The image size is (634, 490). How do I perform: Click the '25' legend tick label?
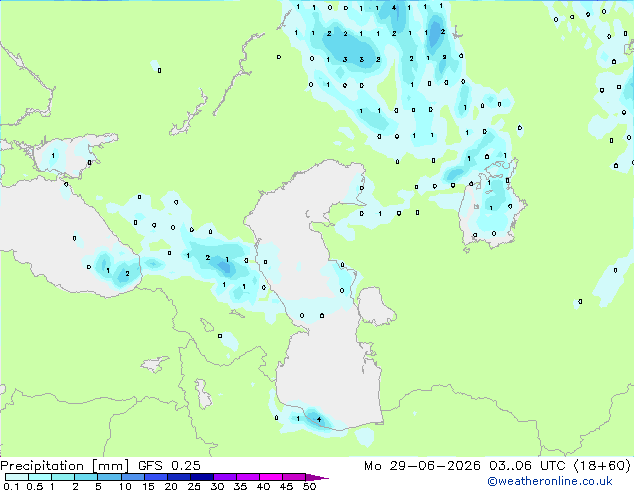click(194, 486)
